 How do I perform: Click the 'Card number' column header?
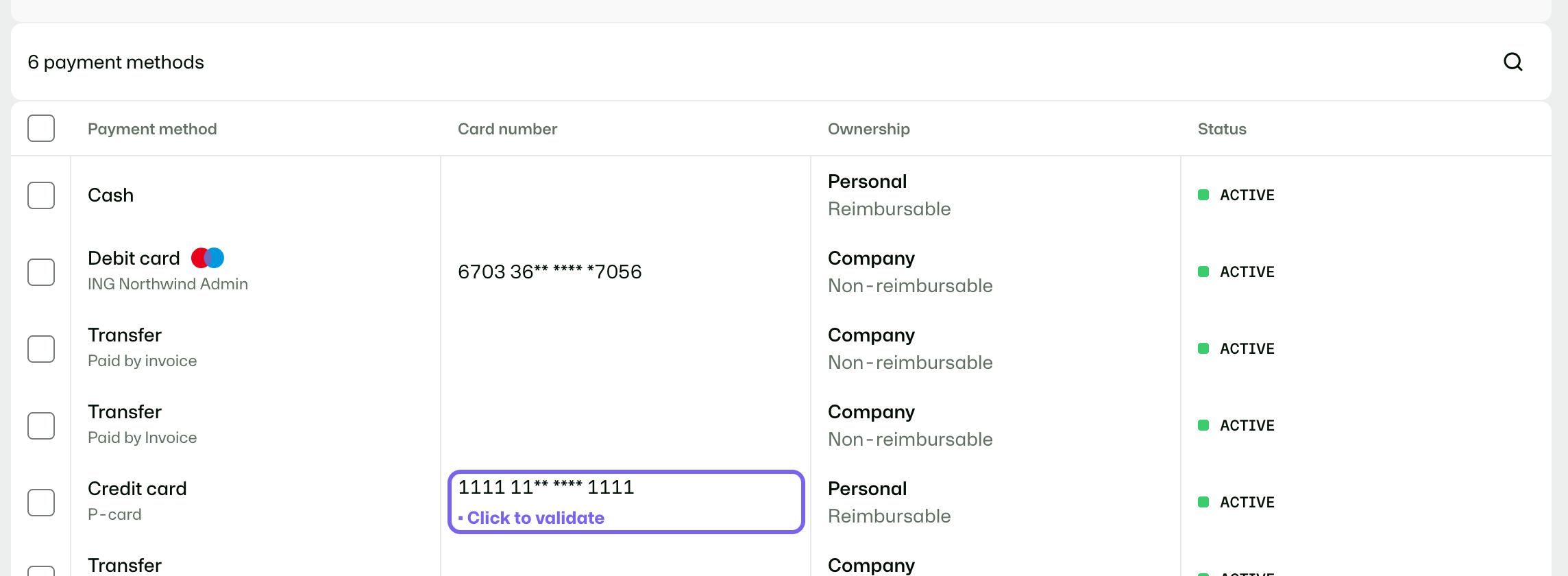(507, 129)
